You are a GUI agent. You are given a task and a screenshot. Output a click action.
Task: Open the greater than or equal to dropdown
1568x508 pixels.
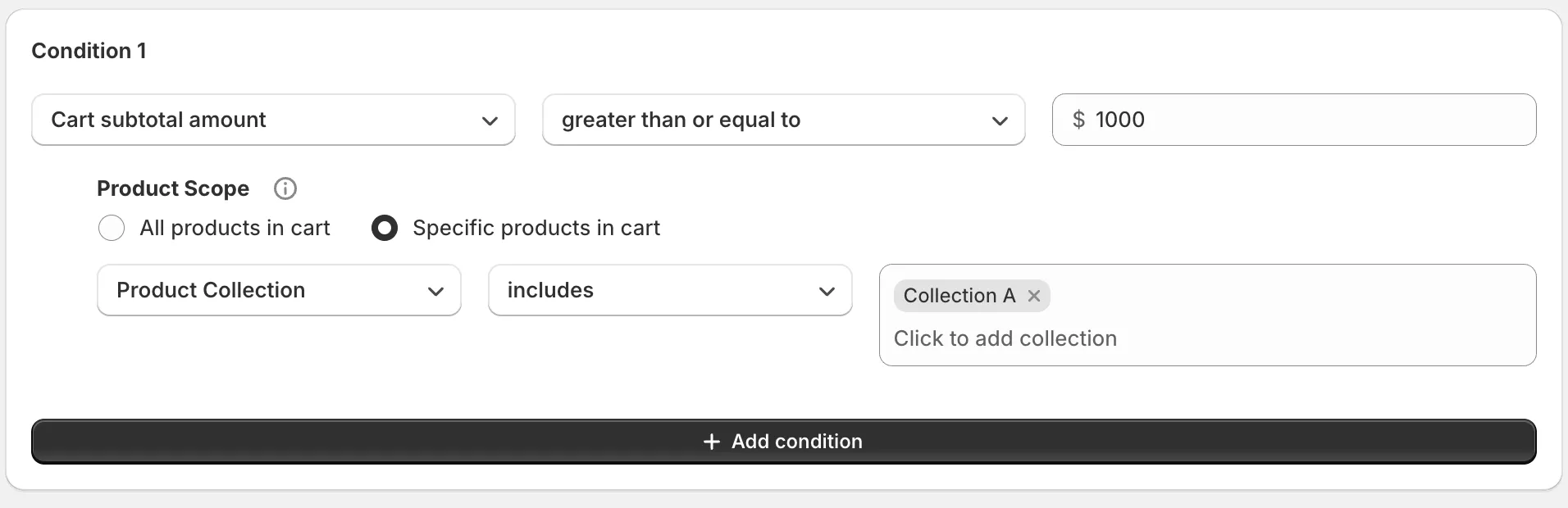783,120
